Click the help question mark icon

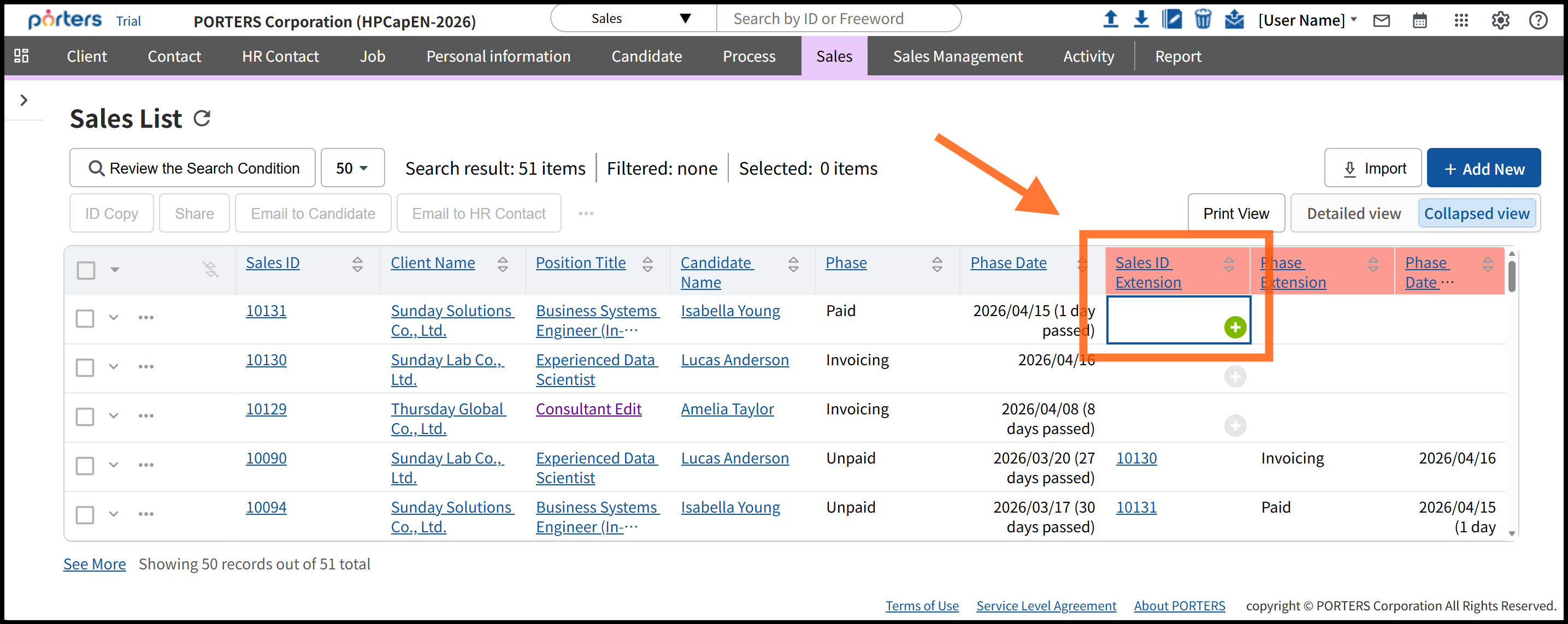pyautogui.click(x=1537, y=21)
